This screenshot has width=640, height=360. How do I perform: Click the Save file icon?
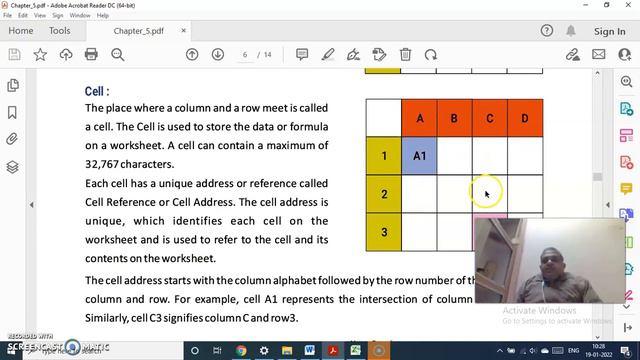click(14, 55)
